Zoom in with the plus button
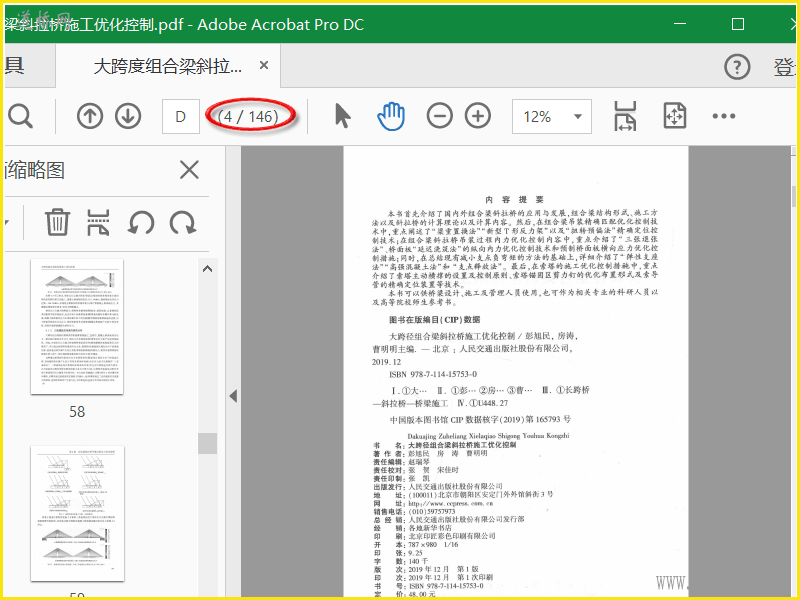Viewport: 800px width, 600px height. pyautogui.click(x=478, y=116)
